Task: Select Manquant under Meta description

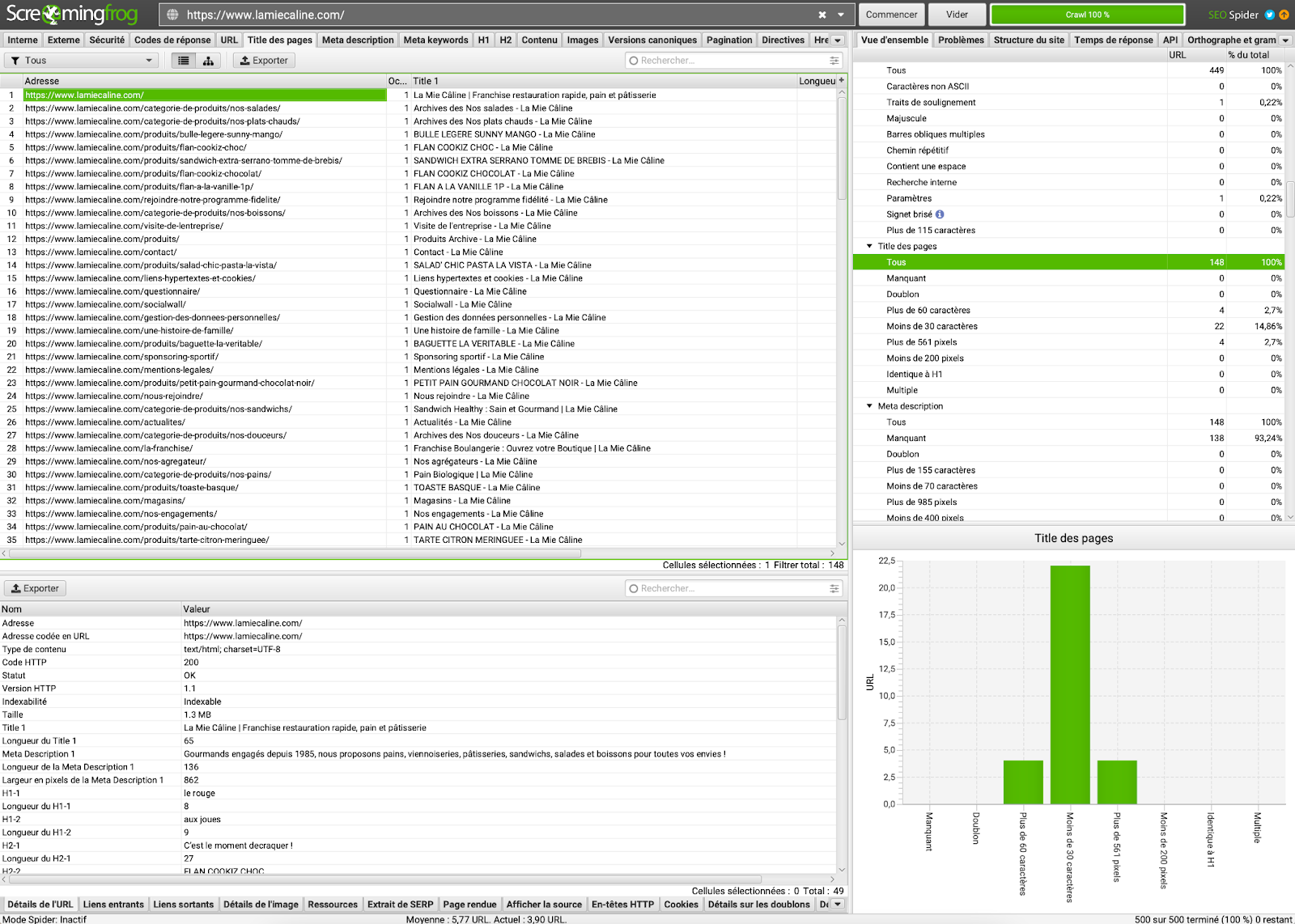Action: point(1068,439)
